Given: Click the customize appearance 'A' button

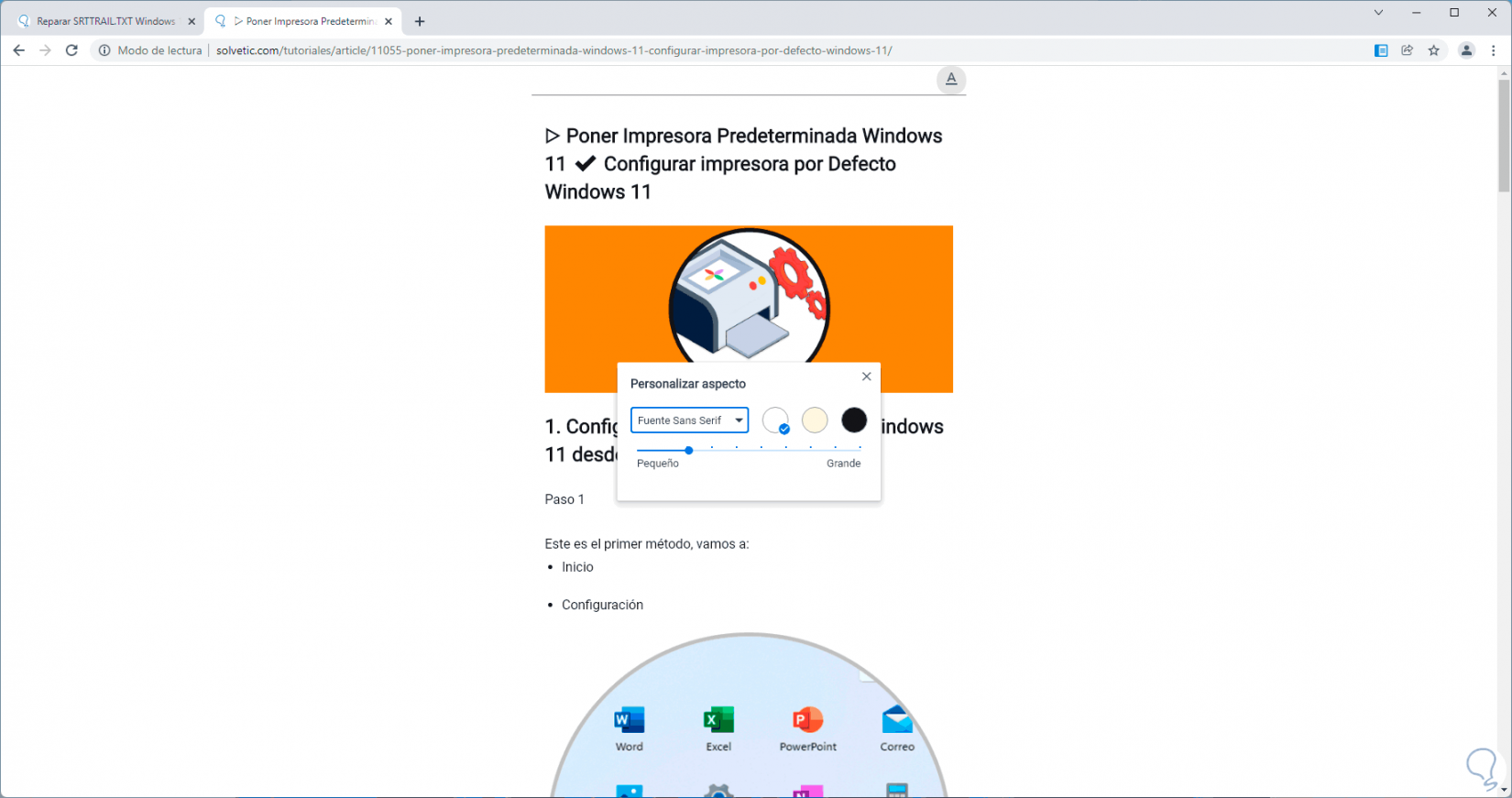Looking at the screenshot, I should (951, 80).
